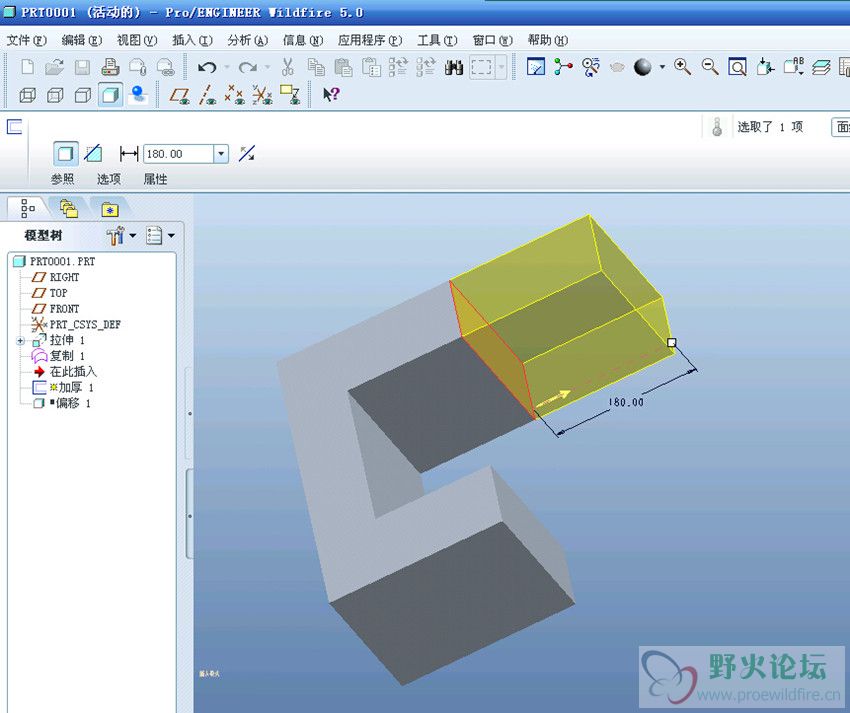The width and height of the screenshot is (850, 713).
Task: Create a new file icon
Action: coord(27,67)
